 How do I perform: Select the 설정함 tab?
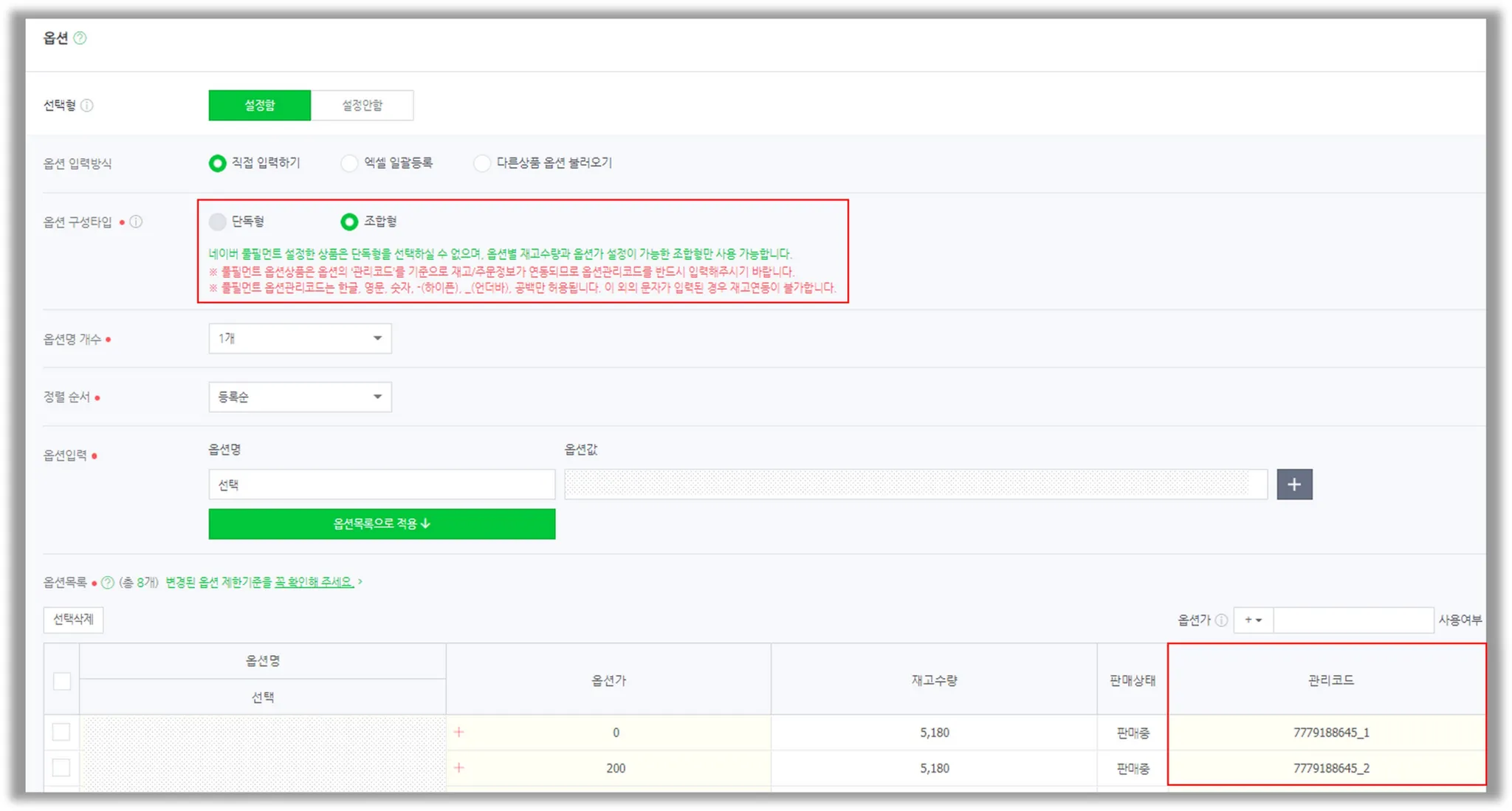(x=260, y=106)
